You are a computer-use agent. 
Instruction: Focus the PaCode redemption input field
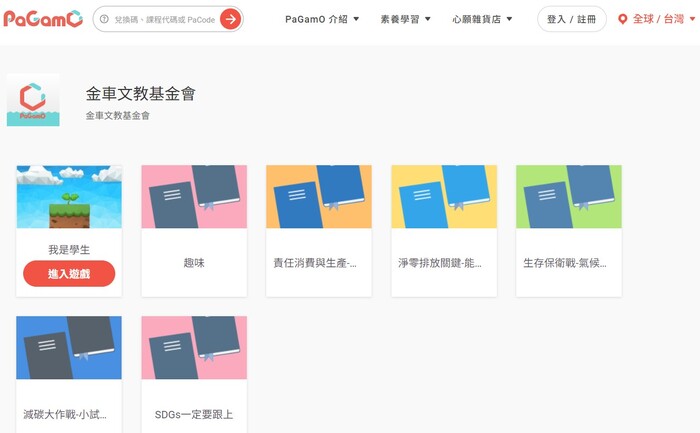pyautogui.click(x=164, y=20)
